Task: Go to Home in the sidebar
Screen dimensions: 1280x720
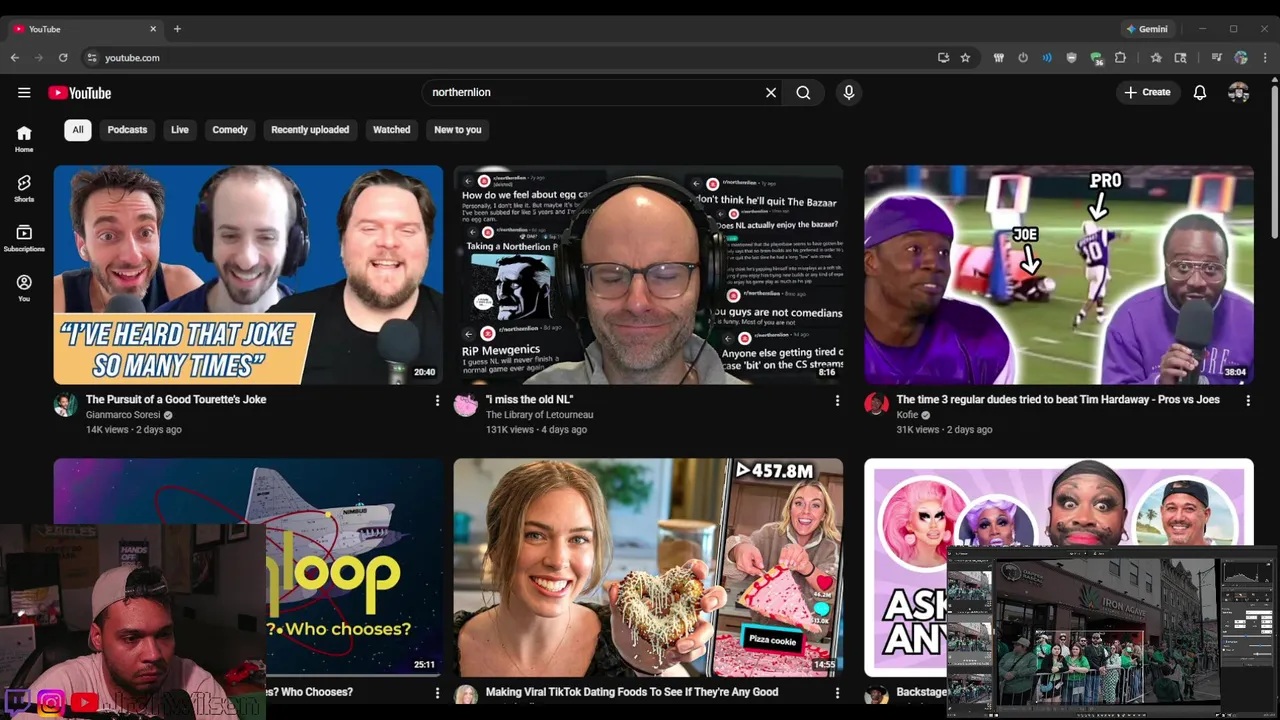Action: [x=24, y=139]
